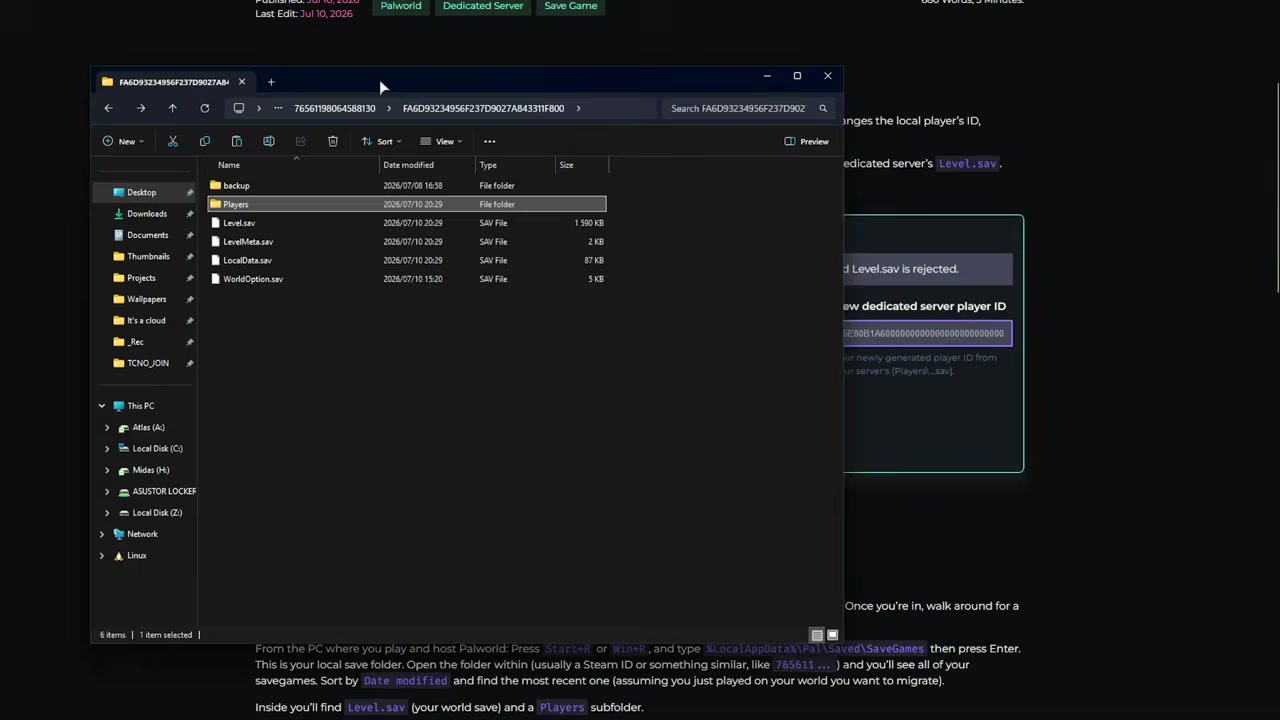Click the Forward navigation arrow
Screen dimensions: 1280x720
141,108
